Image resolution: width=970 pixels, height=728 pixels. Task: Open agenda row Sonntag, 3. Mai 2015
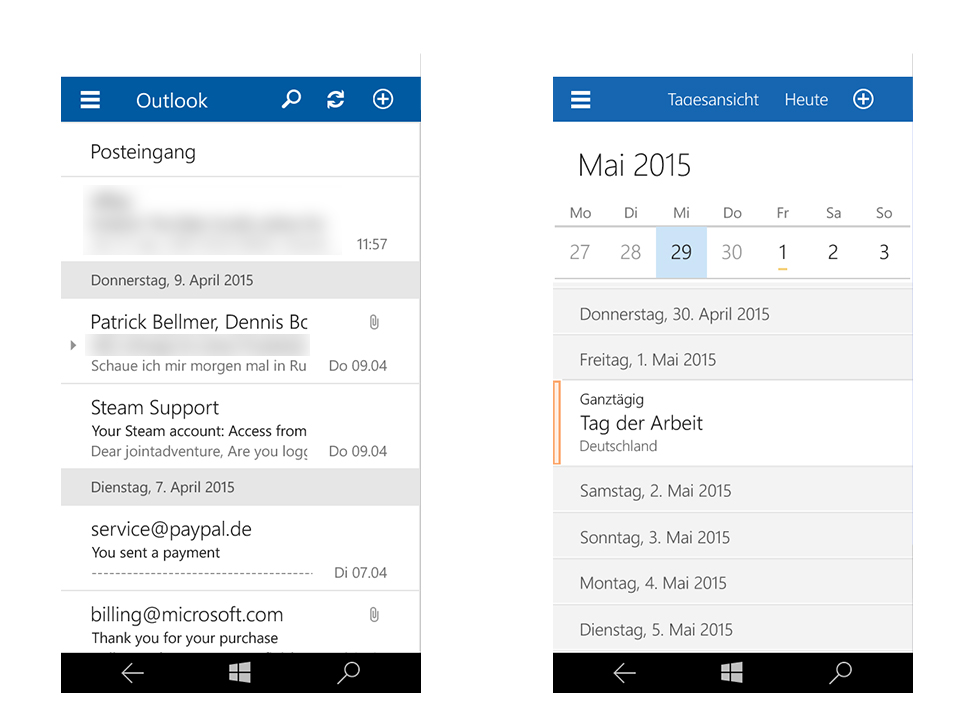point(732,537)
